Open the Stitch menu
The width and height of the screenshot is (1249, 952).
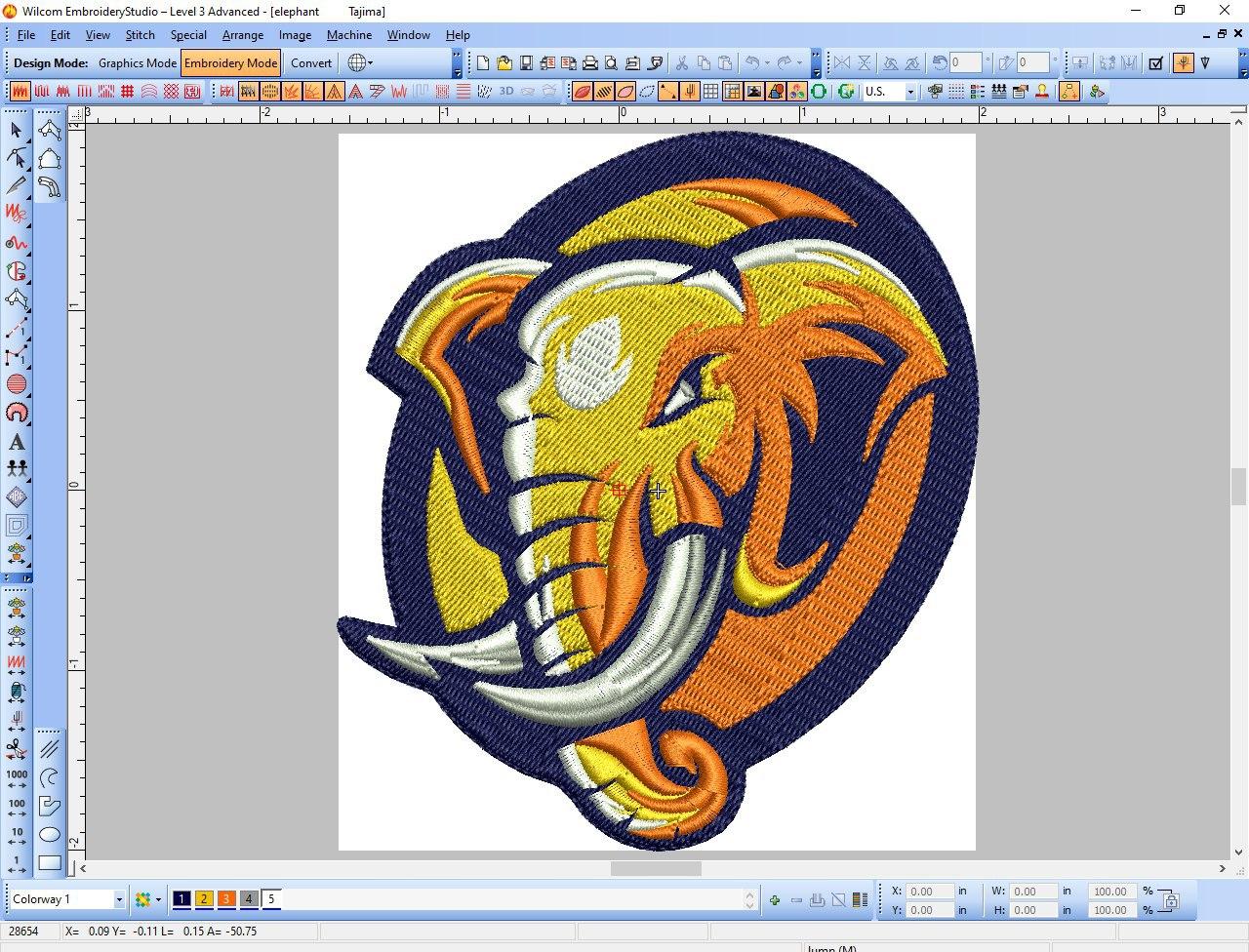(x=140, y=35)
